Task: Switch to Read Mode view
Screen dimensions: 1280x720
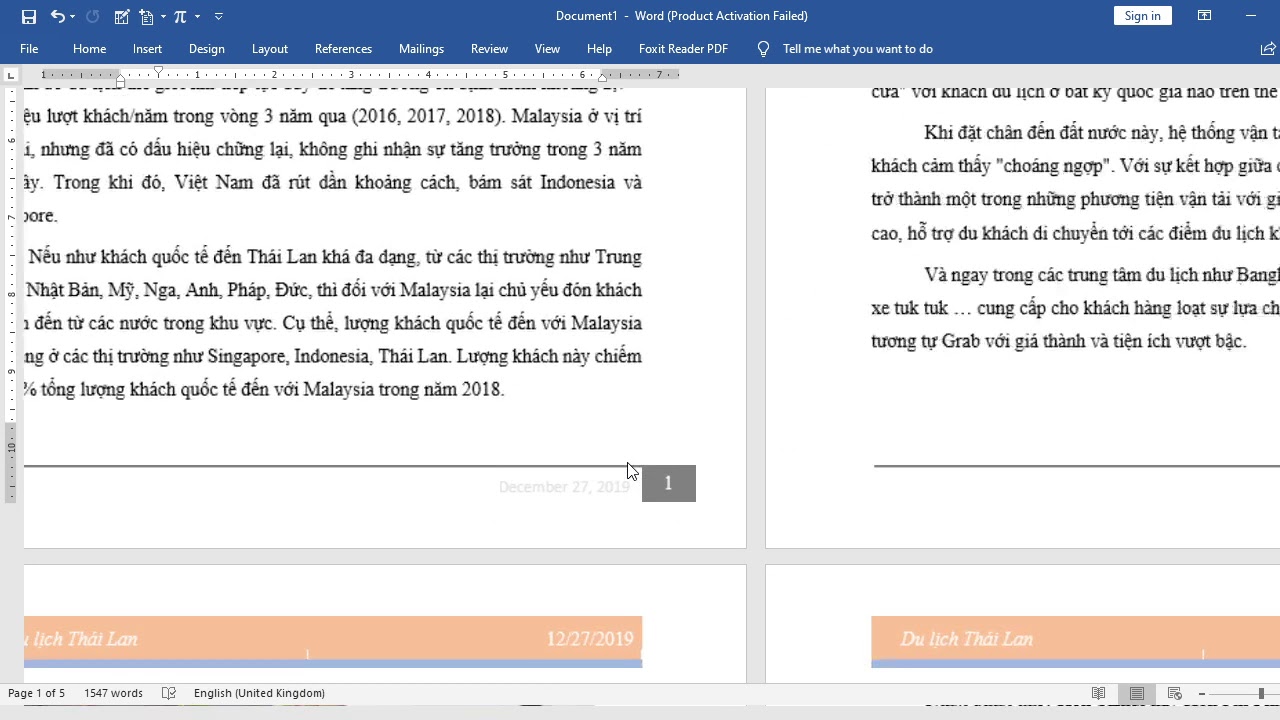Action: tap(1098, 693)
